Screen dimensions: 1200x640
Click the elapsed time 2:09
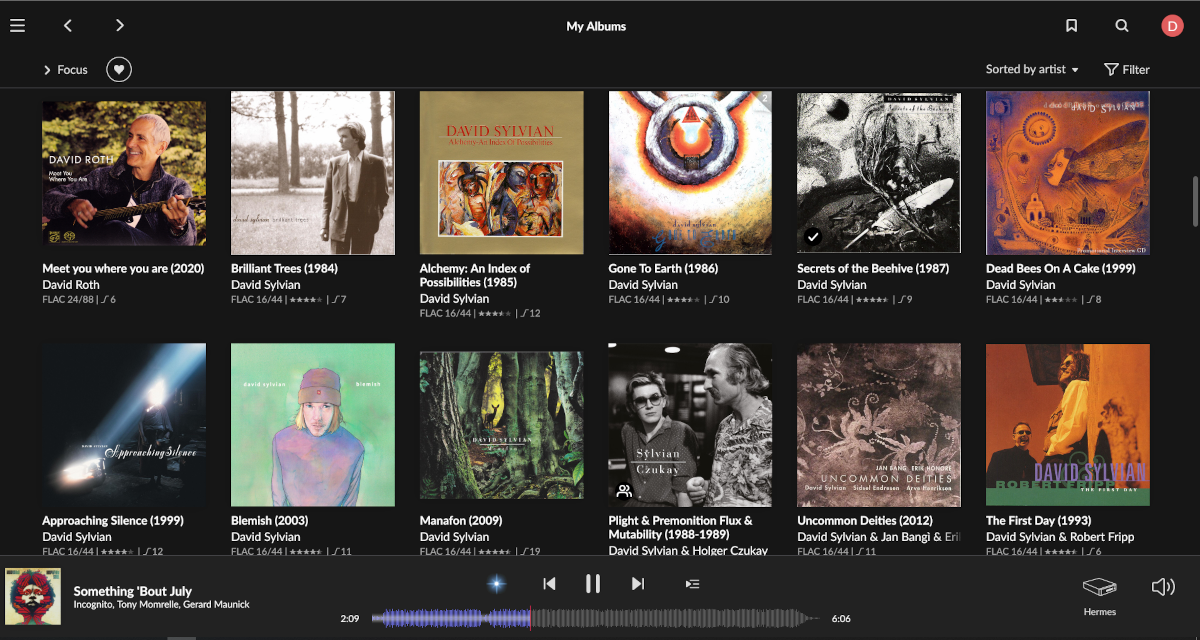349,619
